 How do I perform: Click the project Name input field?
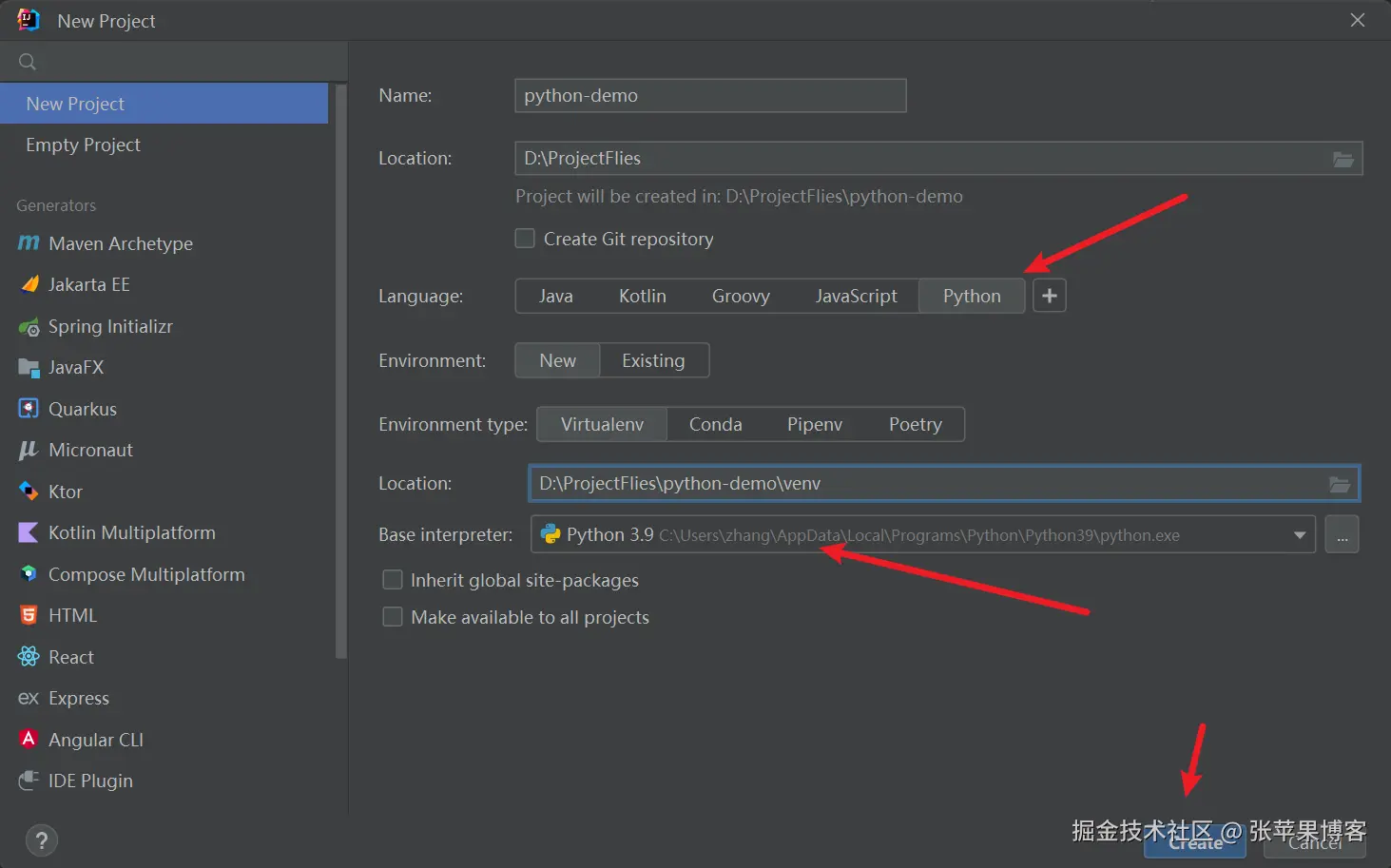click(x=710, y=95)
